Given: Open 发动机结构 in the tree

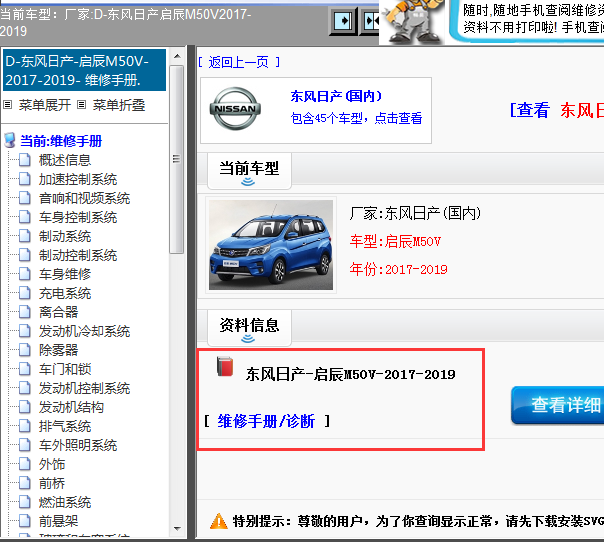Looking at the screenshot, I should pos(71,407).
